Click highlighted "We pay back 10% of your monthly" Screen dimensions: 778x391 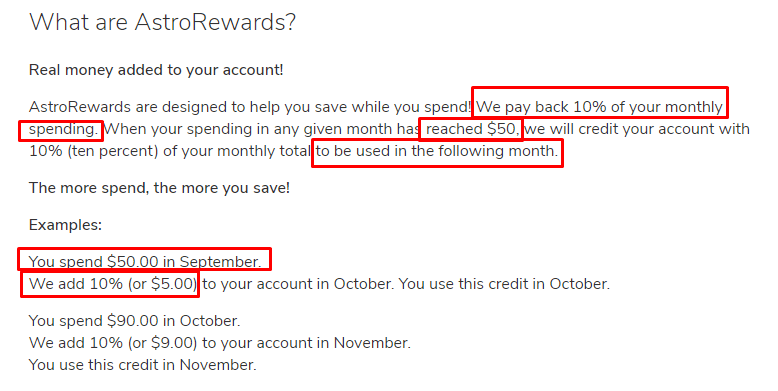tap(599, 107)
